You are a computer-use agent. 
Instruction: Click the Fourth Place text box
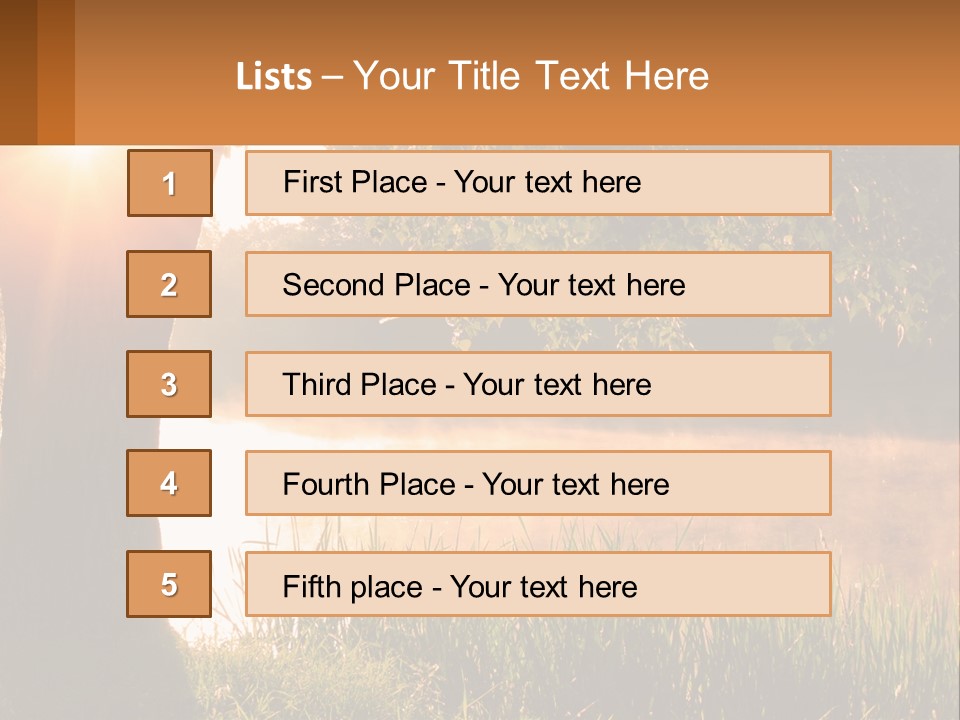tap(538, 484)
